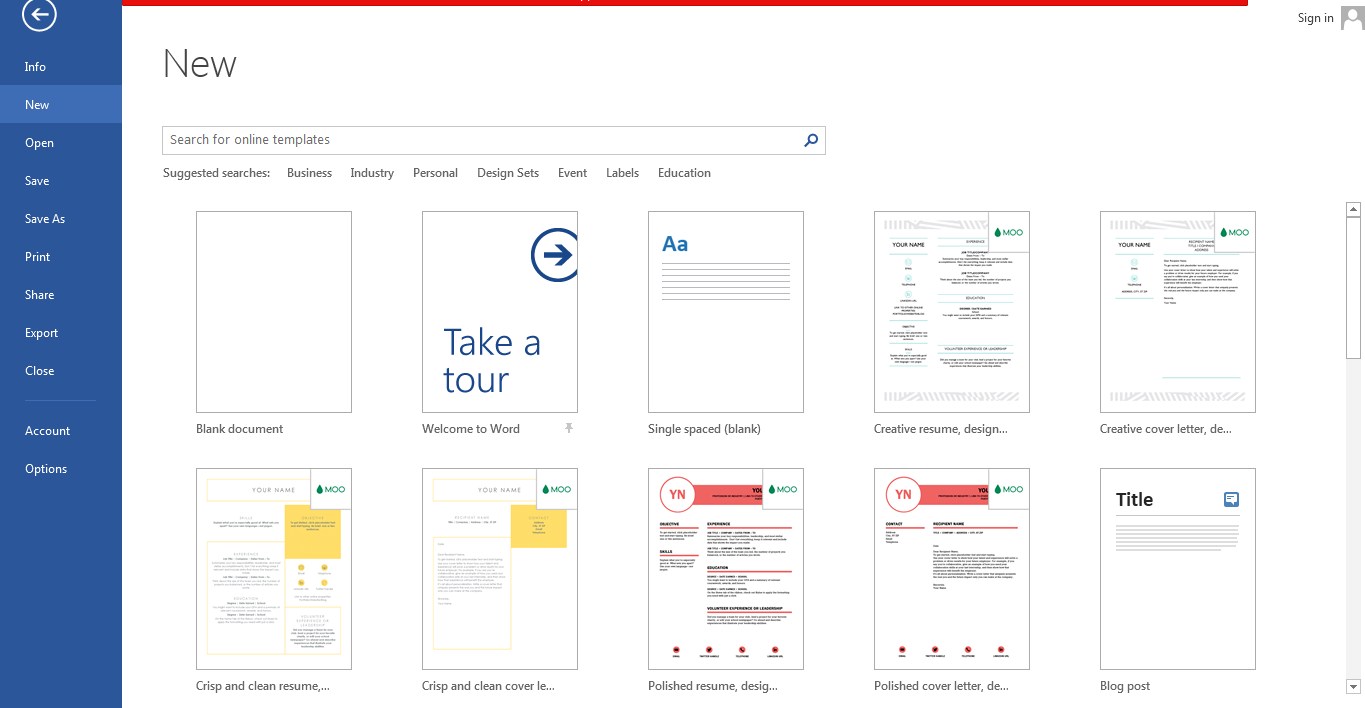The image size is (1365, 708).
Task: Click the Sign in account icon
Action: click(1352, 17)
